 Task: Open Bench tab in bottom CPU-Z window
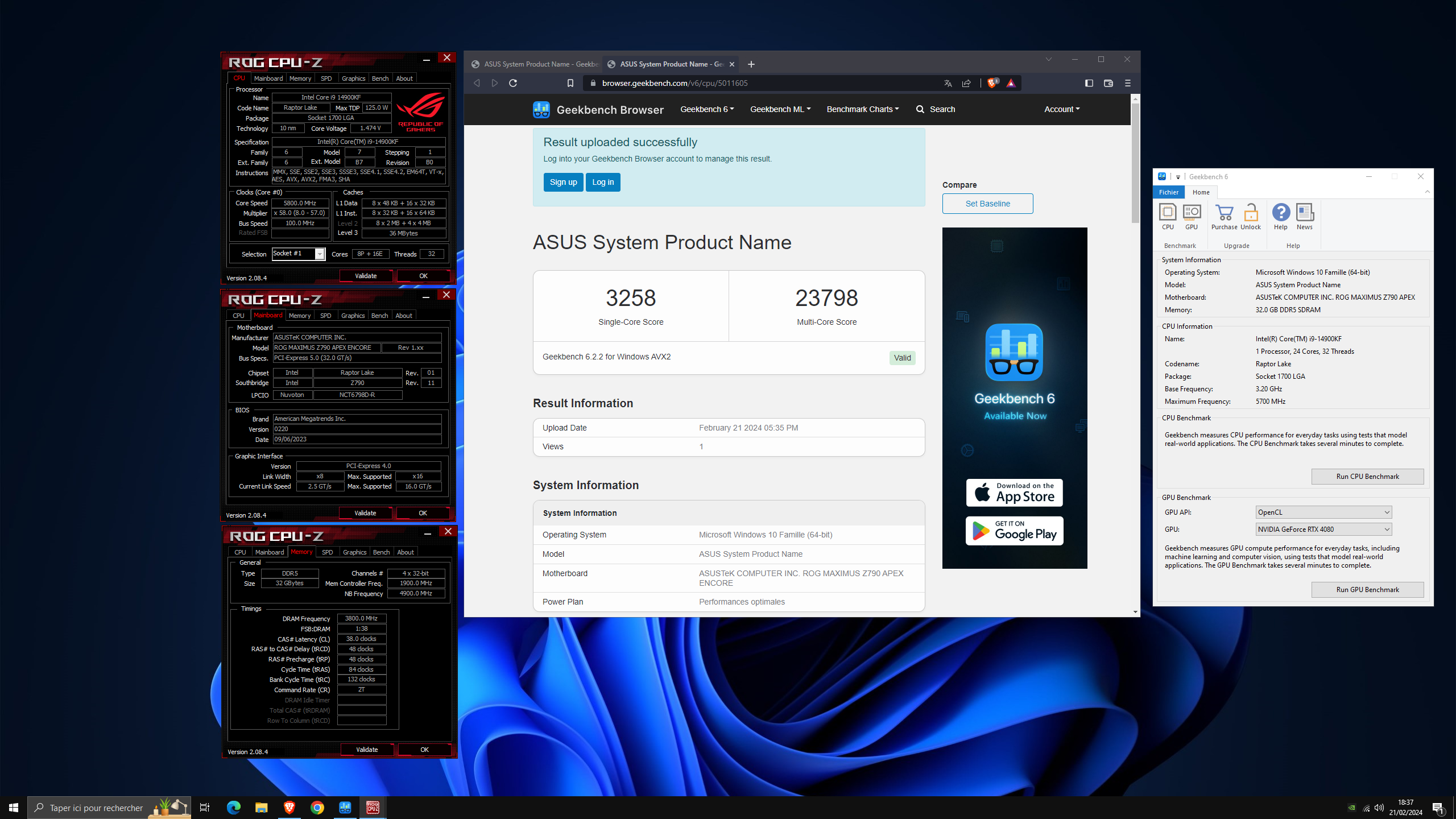[381, 552]
